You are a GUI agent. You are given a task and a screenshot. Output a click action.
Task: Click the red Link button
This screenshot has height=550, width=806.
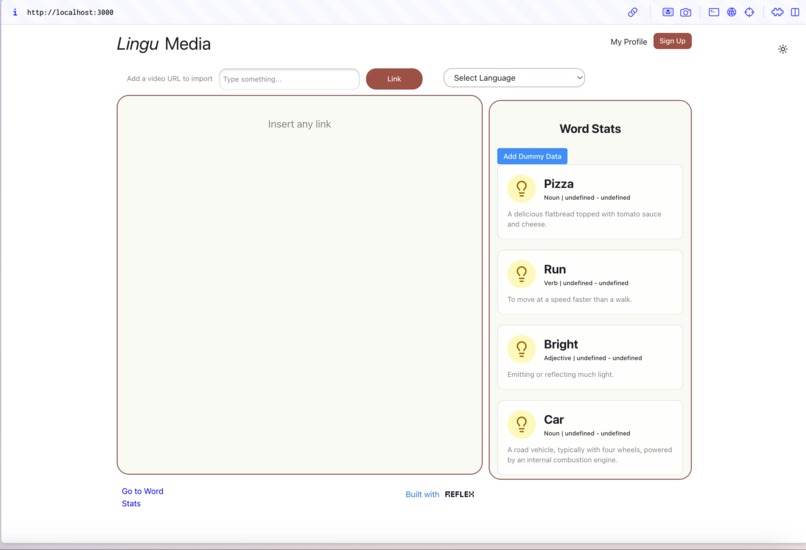394,79
